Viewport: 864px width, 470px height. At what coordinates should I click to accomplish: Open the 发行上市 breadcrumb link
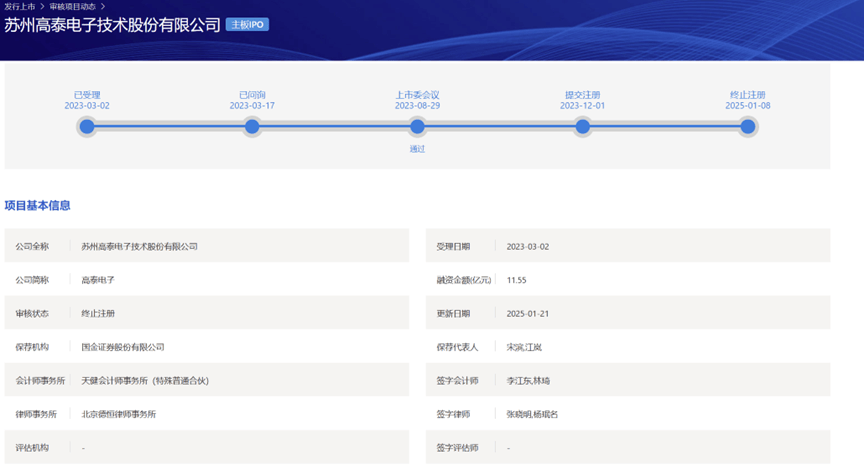coord(20,7)
